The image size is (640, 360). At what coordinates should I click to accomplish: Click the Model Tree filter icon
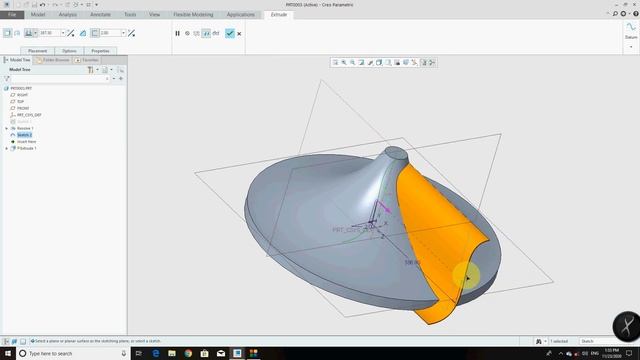click(x=7, y=78)
